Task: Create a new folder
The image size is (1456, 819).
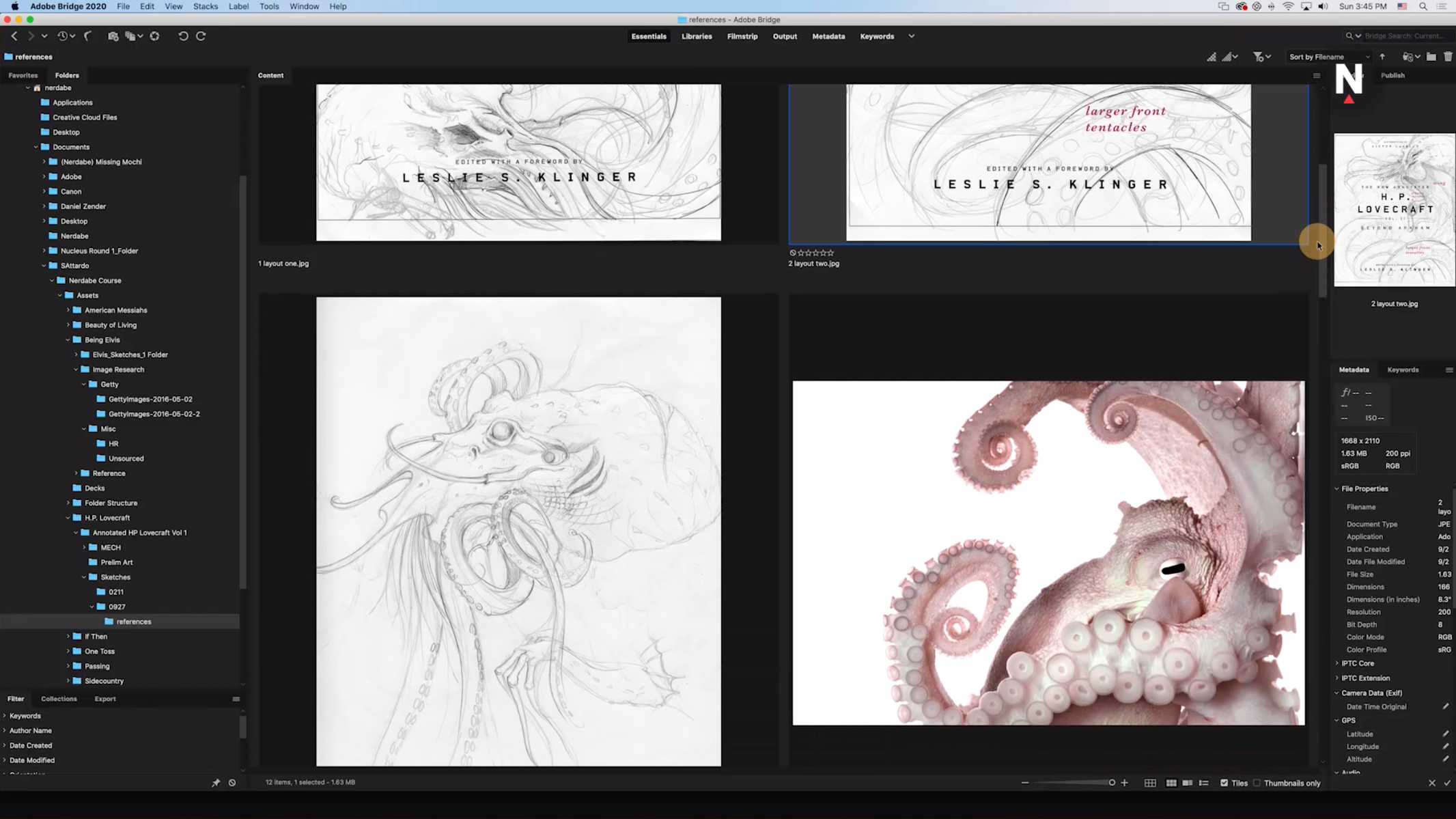Action: [x=1431, y=57]
